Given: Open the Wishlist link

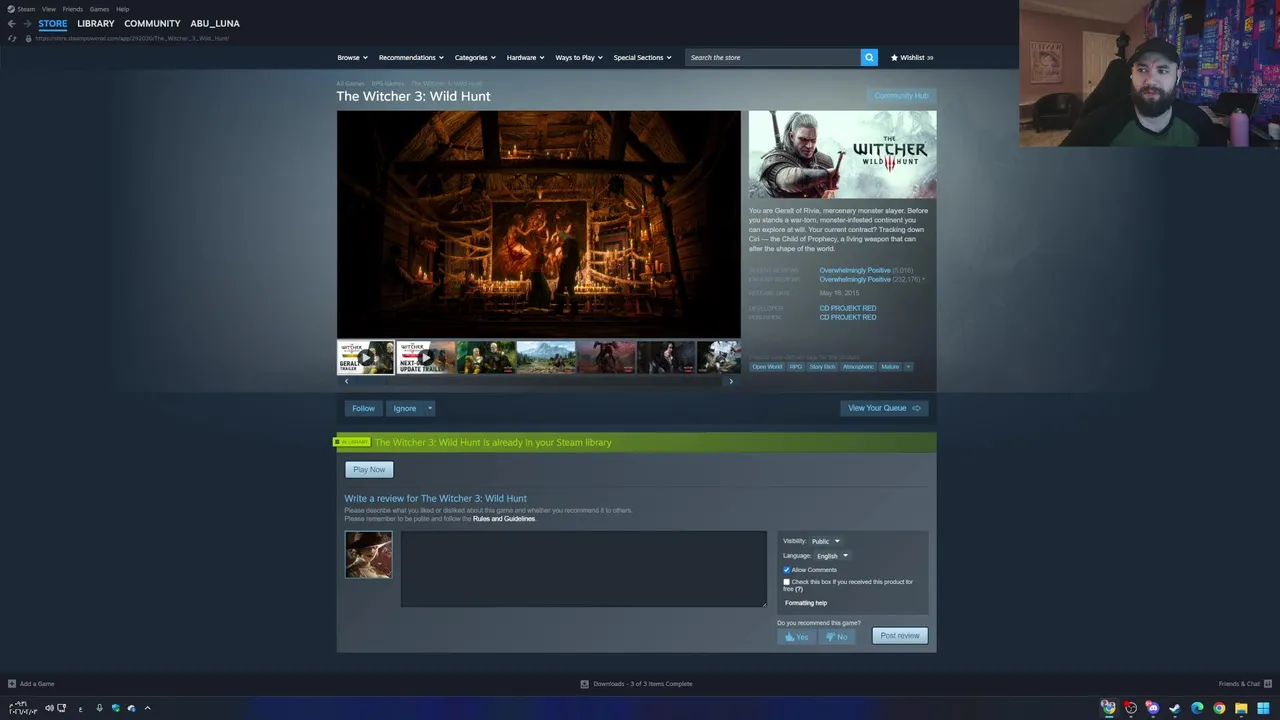Looking at the screenshot, I should [x=912, y=57].
